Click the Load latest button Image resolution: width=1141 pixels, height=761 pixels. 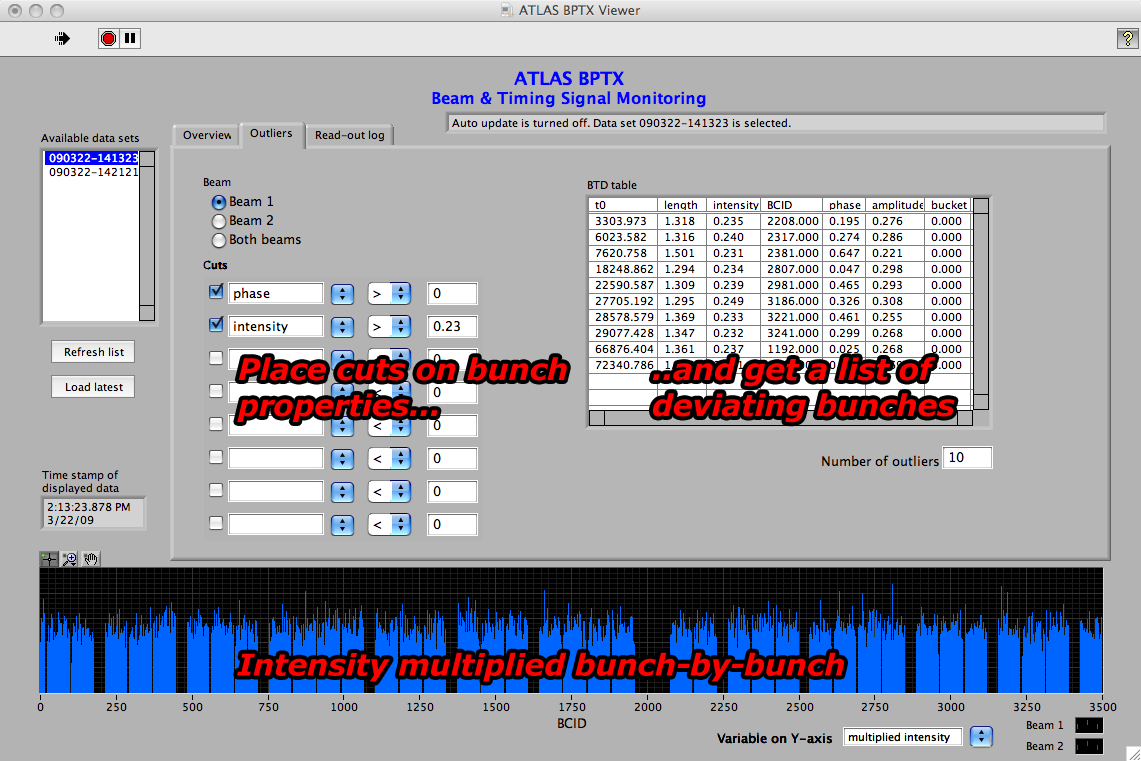(94, 387)
